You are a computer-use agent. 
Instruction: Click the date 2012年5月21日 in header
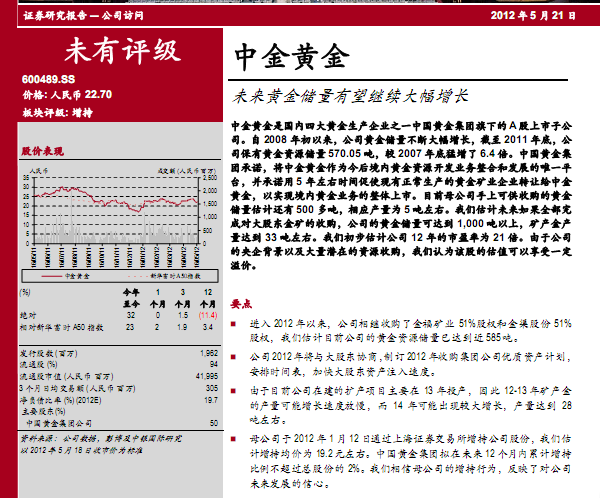tap(535, 16)
